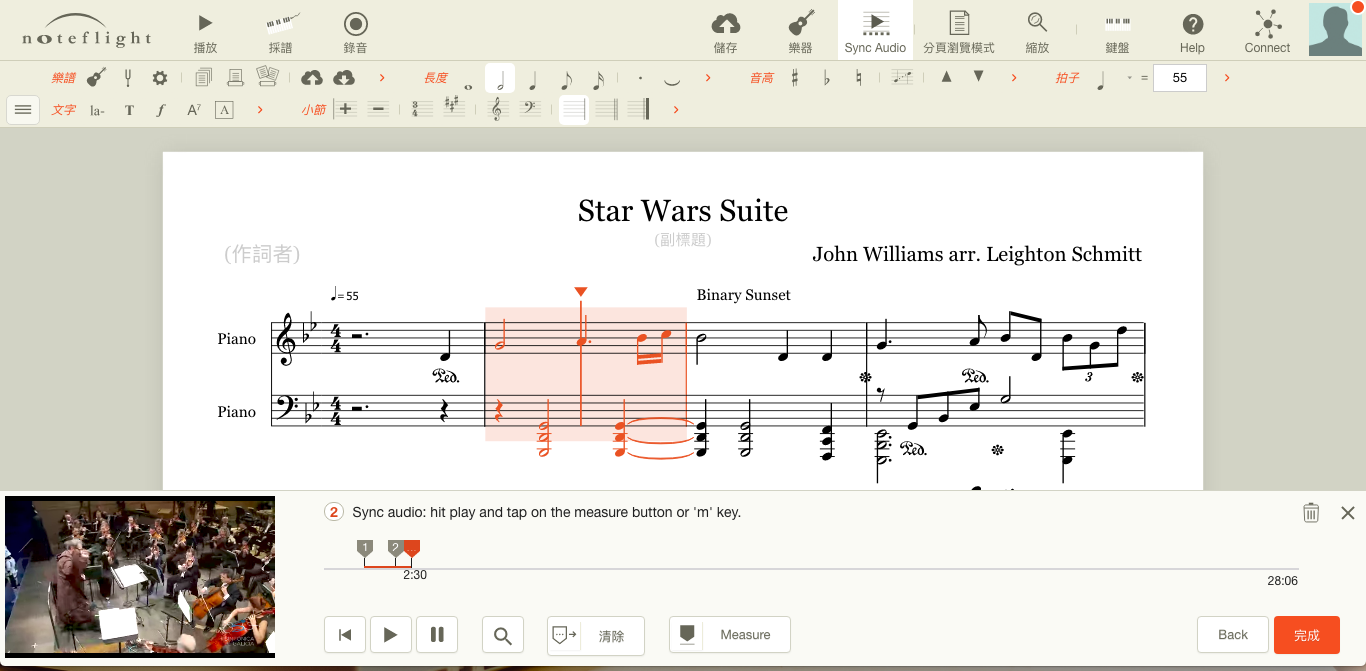
Task: Pause the synced audio
Action: point(437,635)
